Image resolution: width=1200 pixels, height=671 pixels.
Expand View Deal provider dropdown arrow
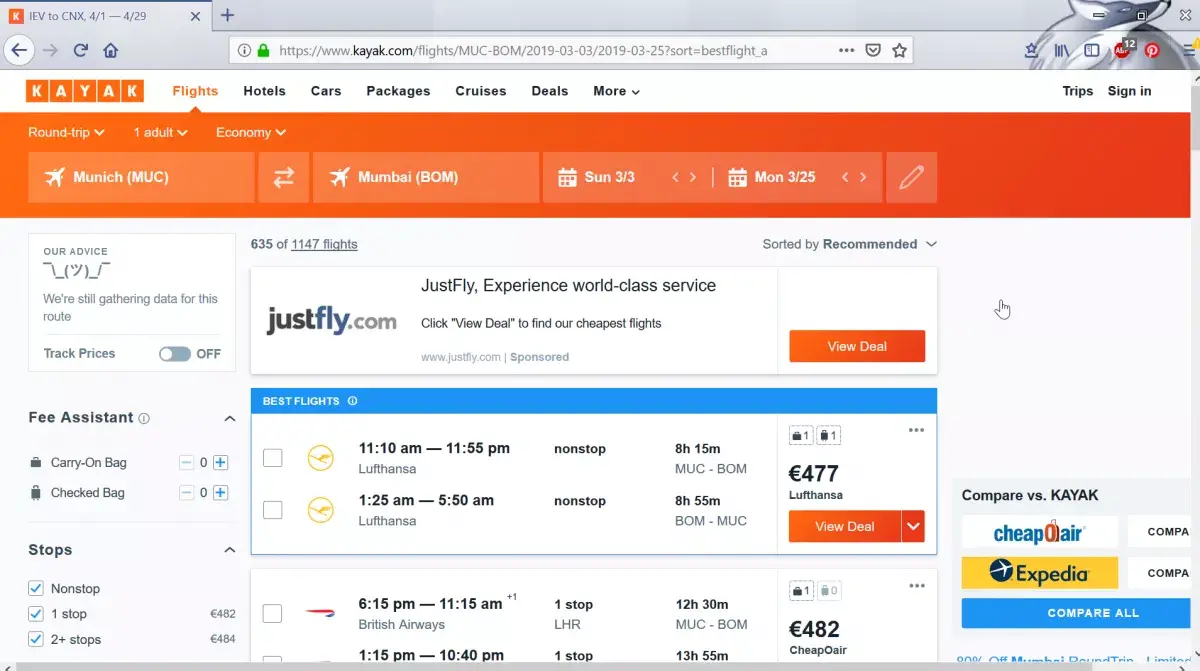tap(913, 526)
